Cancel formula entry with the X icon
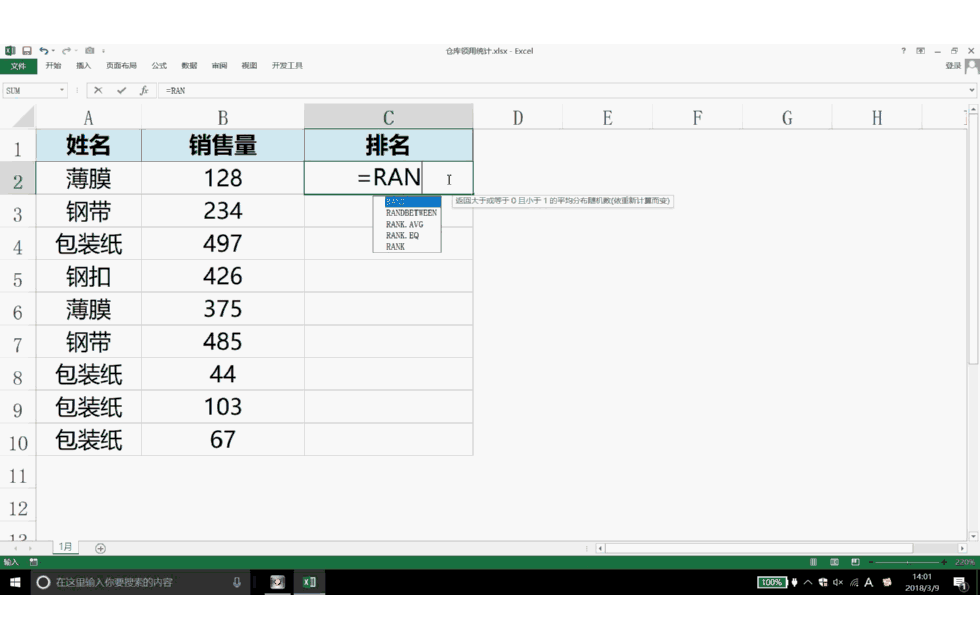 coord(98,90)
